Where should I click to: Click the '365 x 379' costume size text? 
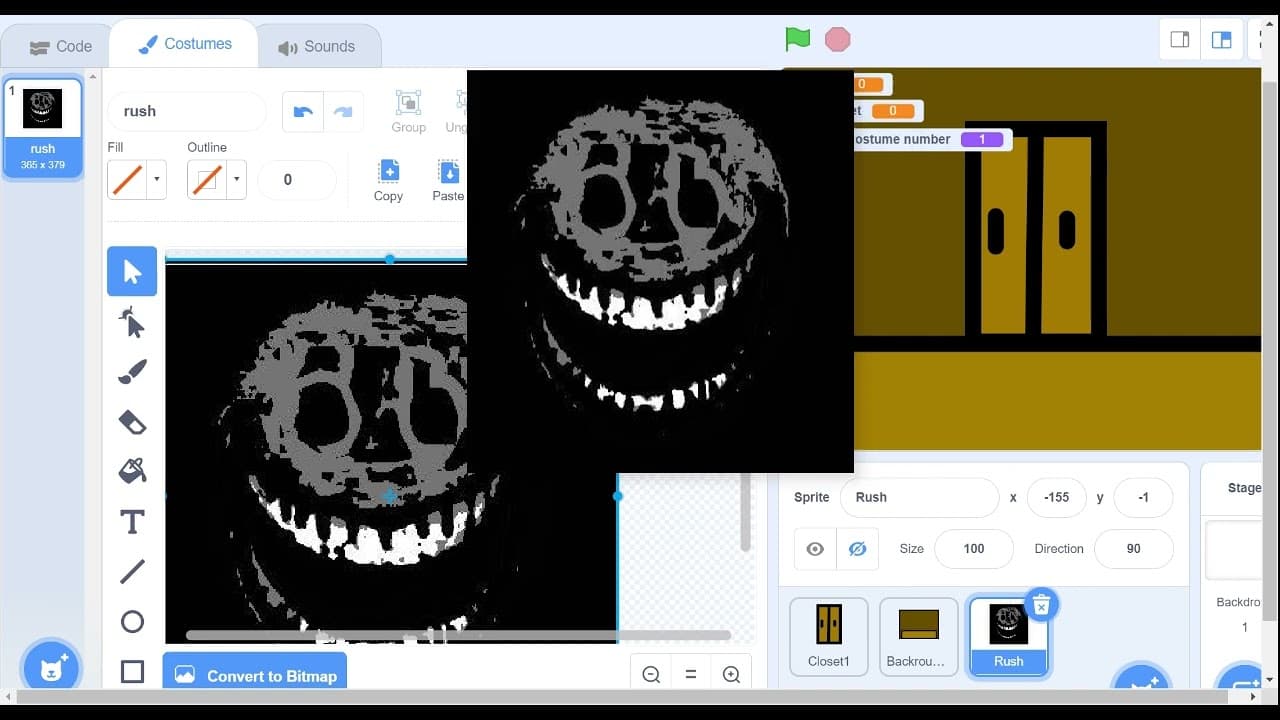43,165
